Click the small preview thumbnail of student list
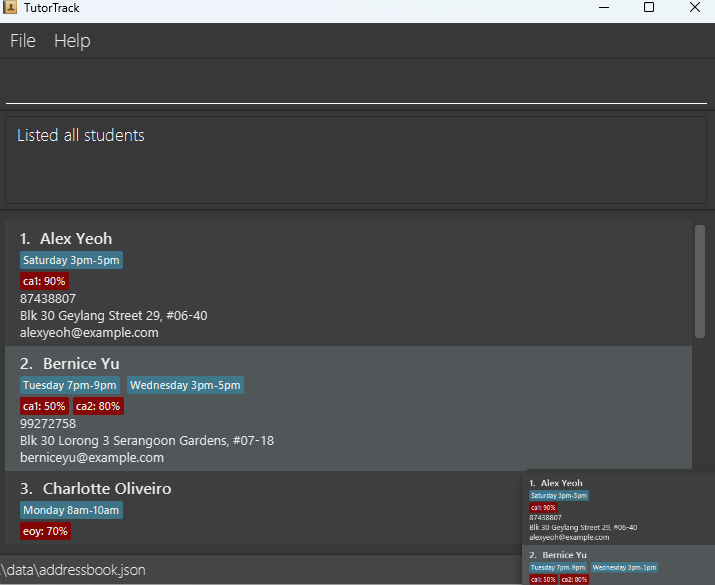The width and height of the screenshot is (715, 585). 618,529
